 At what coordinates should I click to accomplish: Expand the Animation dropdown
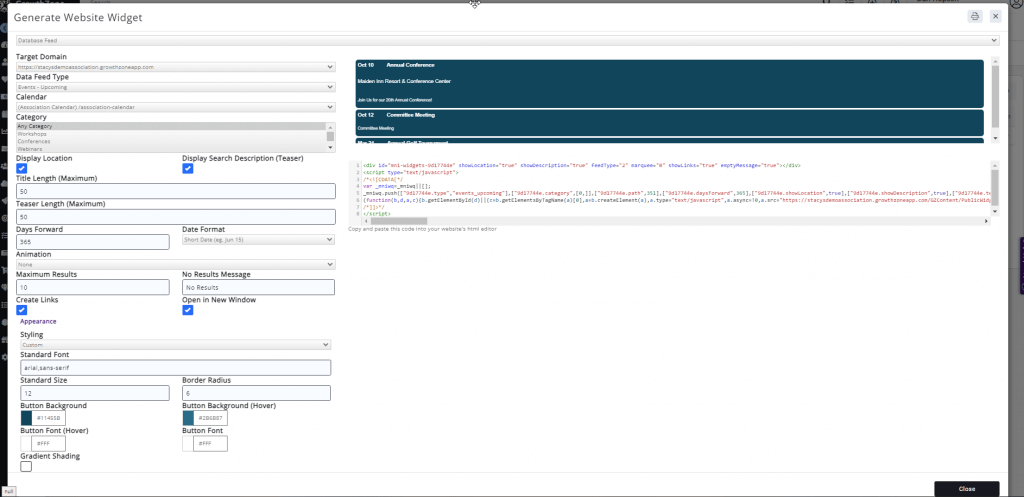(176, 264)
